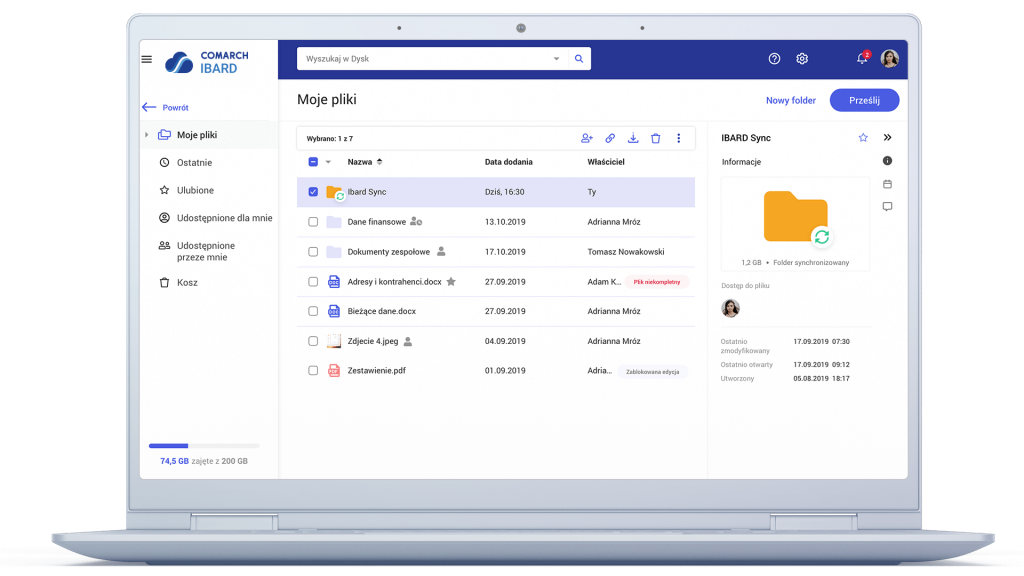Collapse details panel with double chevron
This screenshot has width=1024, height=576.
click(x=888, y=138)
